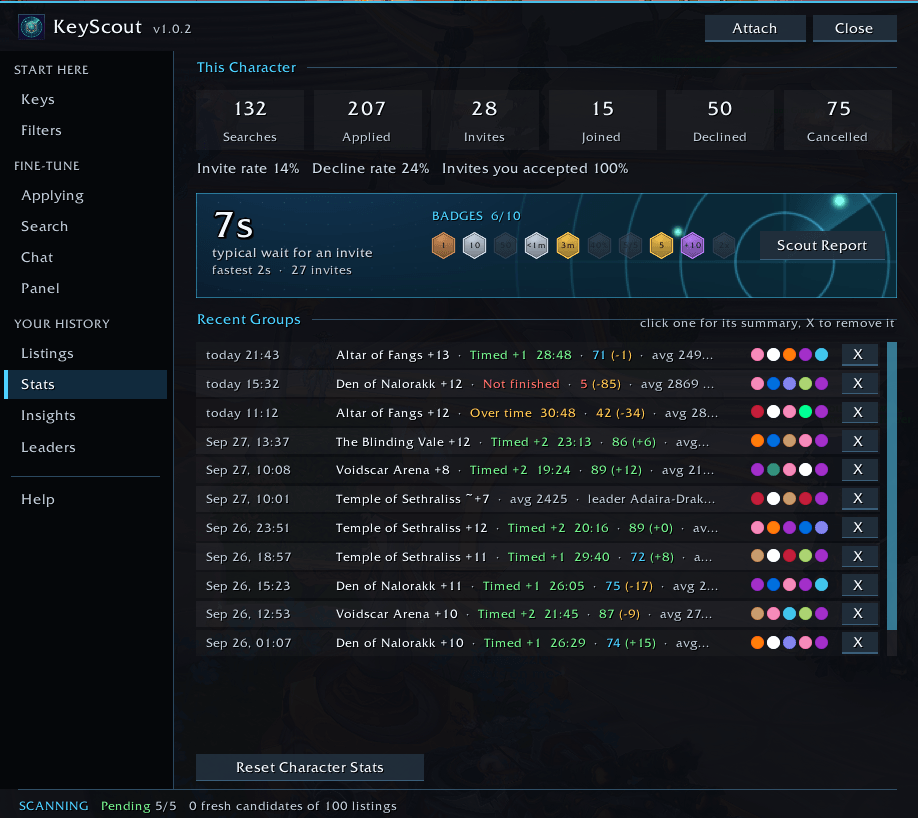
Task: Click the '75 Cancelled' stat card
Action: click(x=838, y=121)
